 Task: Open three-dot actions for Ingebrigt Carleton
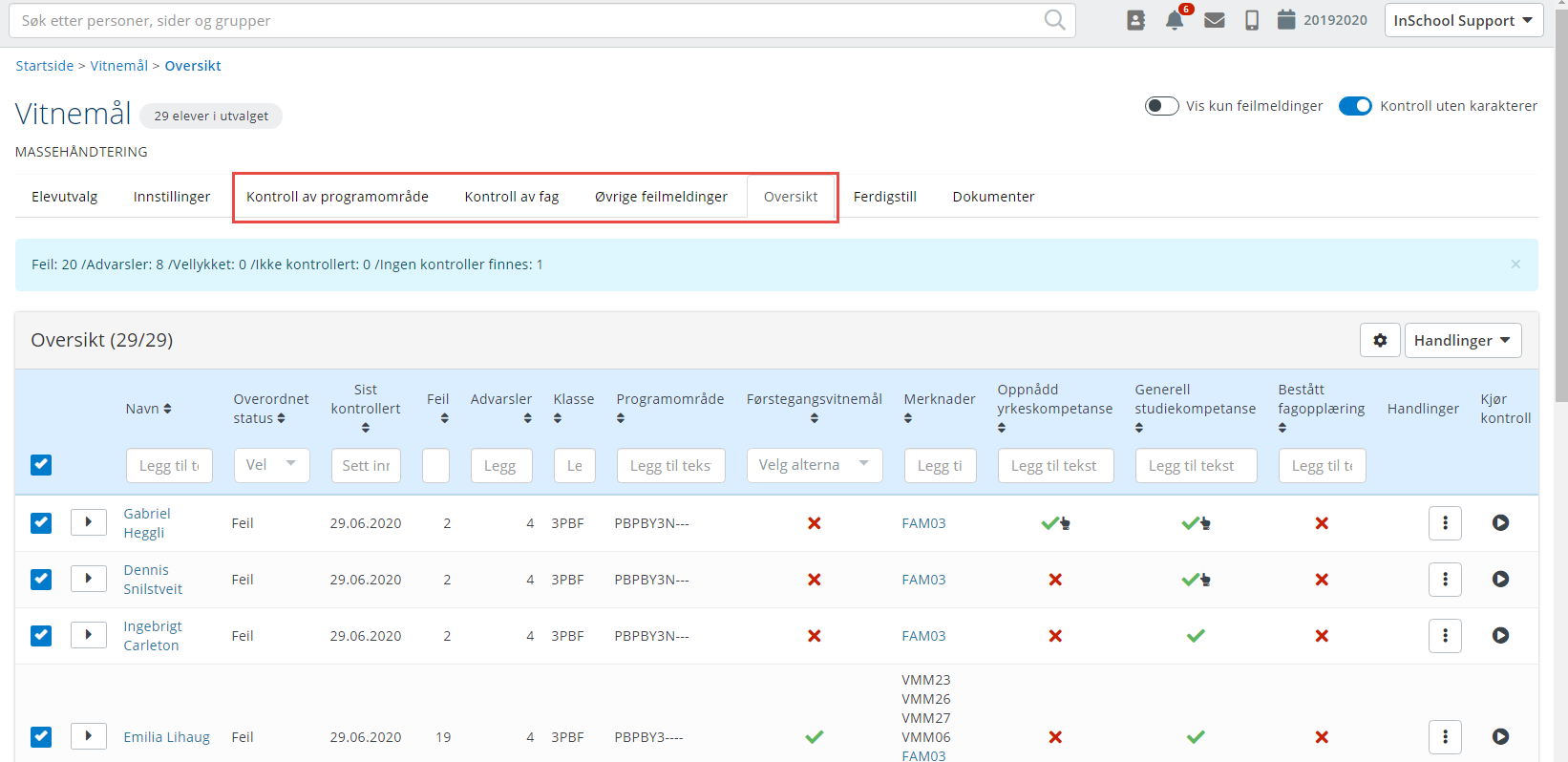point(1445,635)
